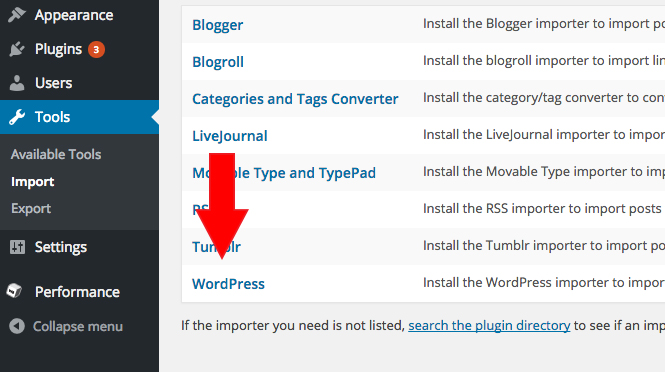Screen dimensions: 665x372
Task: Open Categories and Tags Converter link
Action: [295, 99]
